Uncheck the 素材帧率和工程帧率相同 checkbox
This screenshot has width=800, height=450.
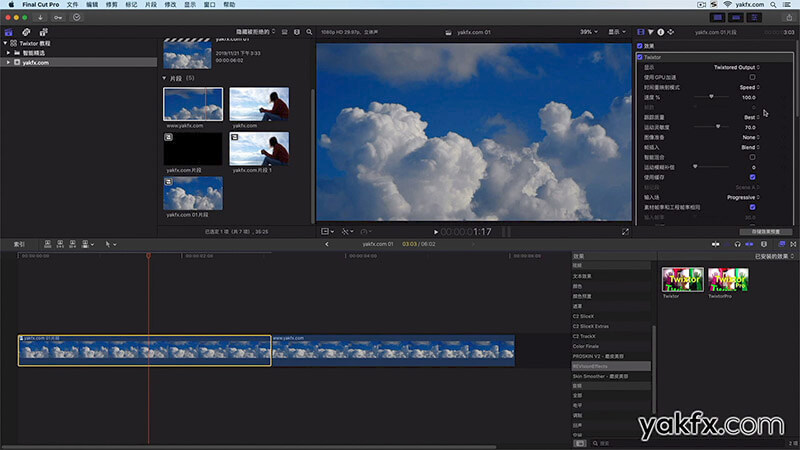tap(753, 207)
